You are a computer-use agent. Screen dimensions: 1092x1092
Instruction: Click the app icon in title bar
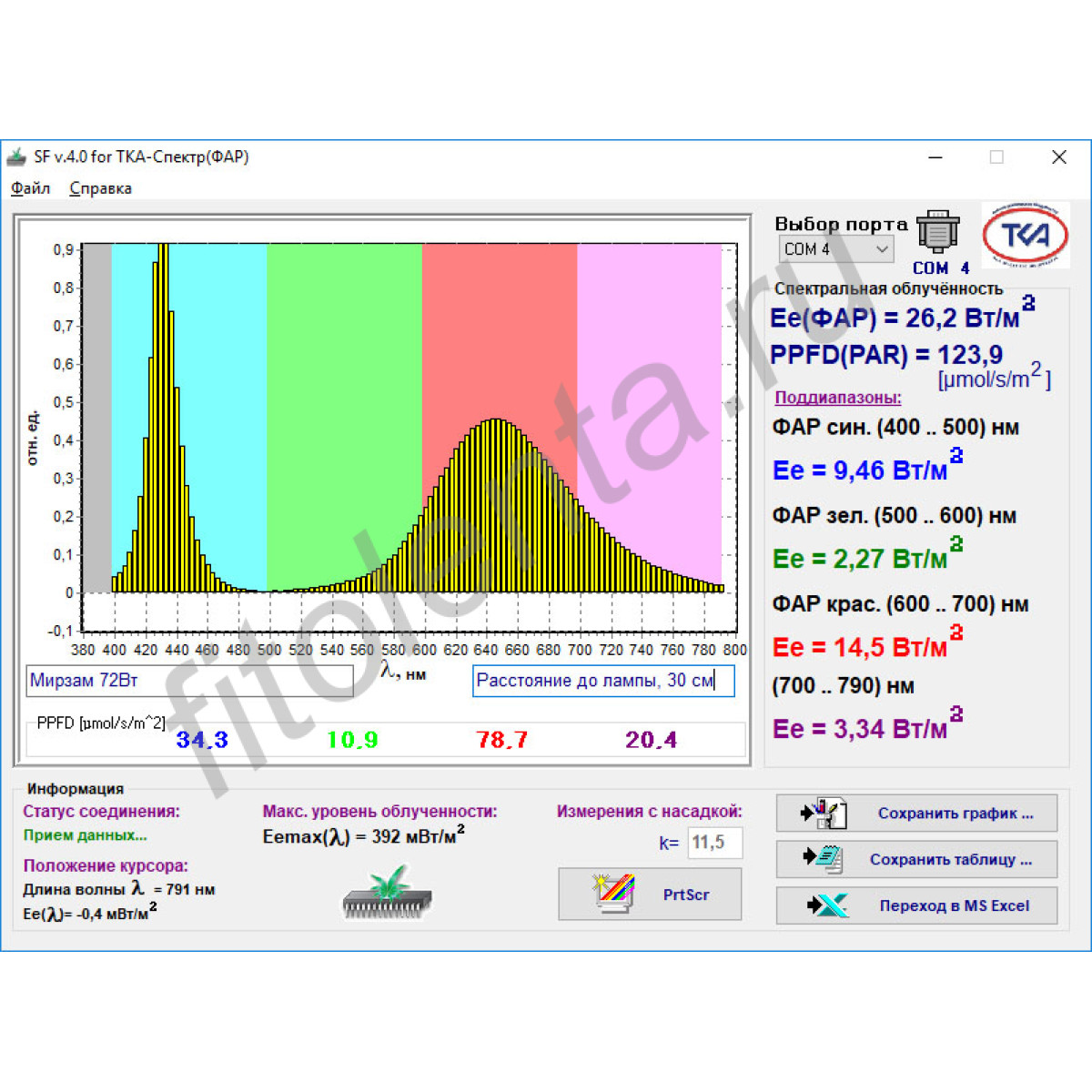pyautogui.click(x=16, y=157)
